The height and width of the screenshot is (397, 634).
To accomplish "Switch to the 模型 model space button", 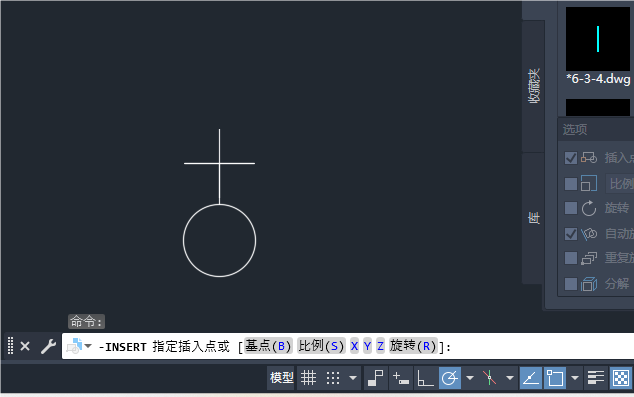I will point(281,378).
